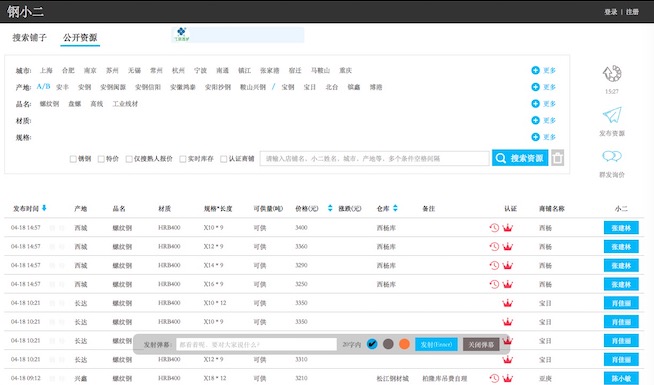The width and height of the screenshot is (654, 385).
Task: Toggle the 特价 checkbox
Action: (x=101, y=159)
